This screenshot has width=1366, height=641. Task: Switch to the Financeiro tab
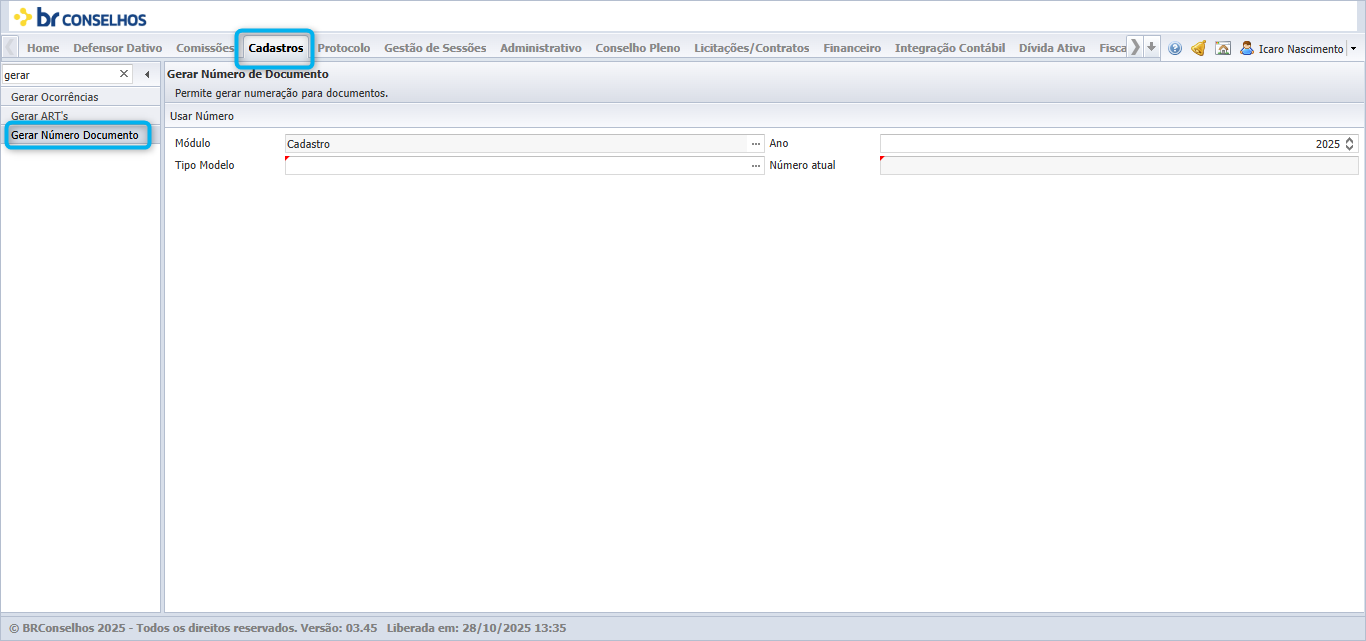pos(852,48)
